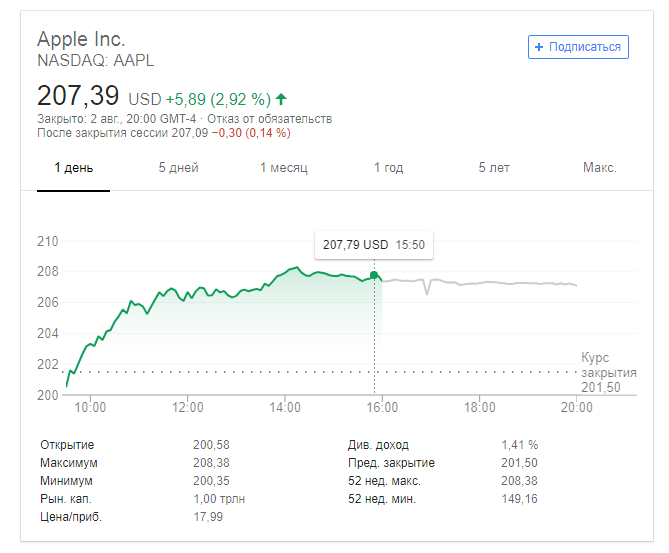The height and width of the screenshot is (553, 669).
Task: Click the Див. доход stat label
Action: [378, 445]
